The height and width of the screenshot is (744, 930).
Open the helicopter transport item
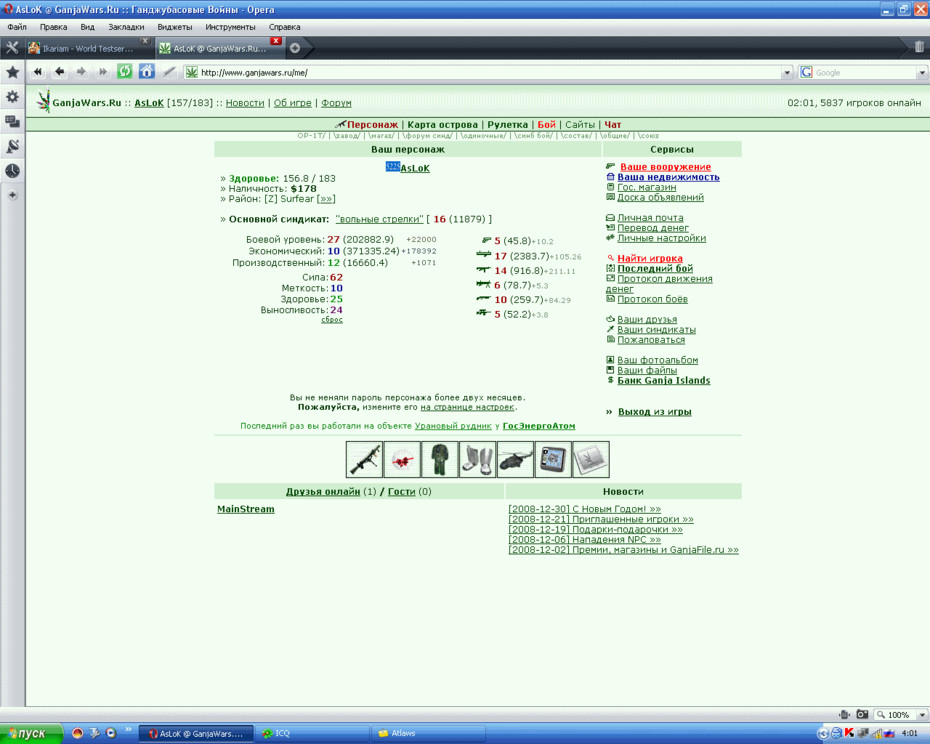click(515, 459)
